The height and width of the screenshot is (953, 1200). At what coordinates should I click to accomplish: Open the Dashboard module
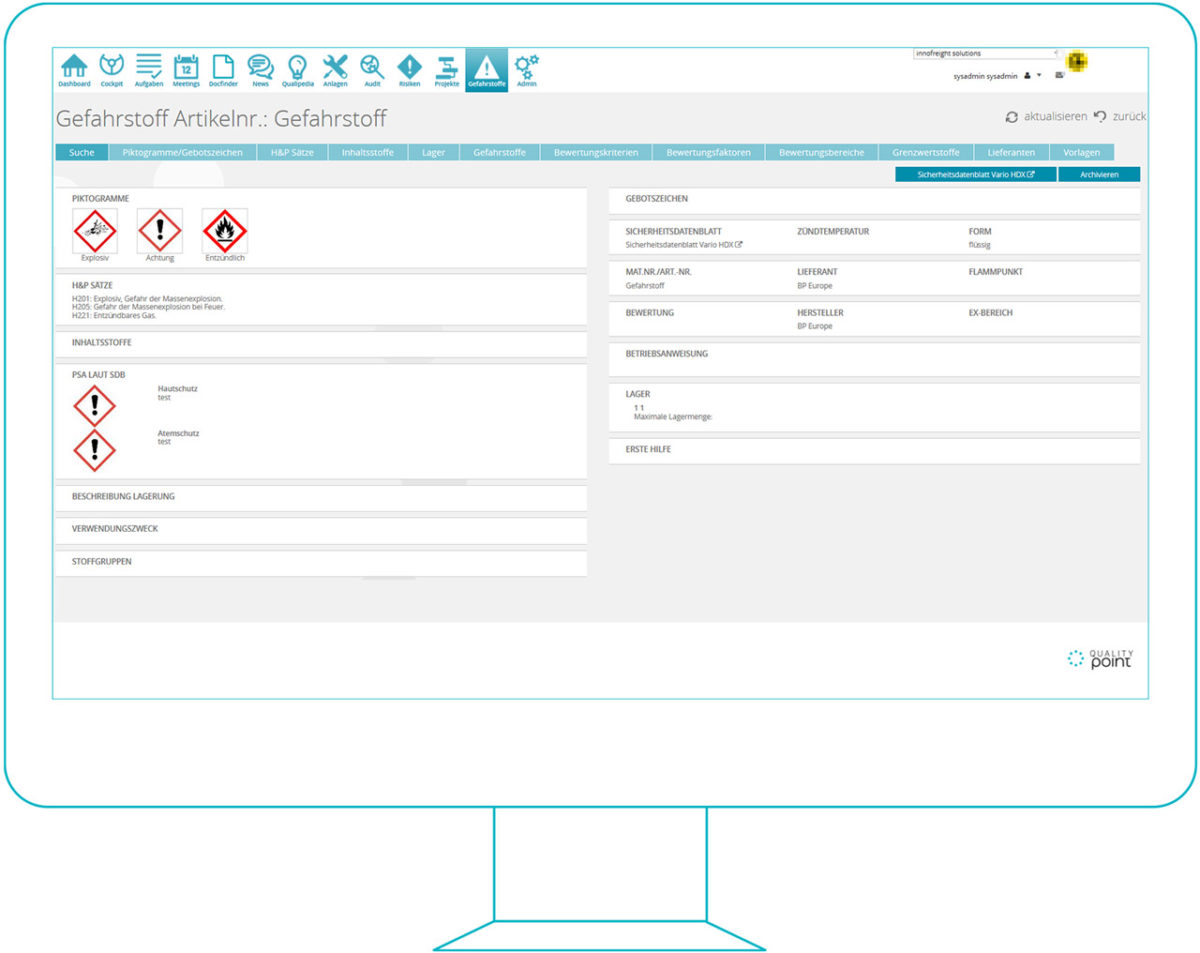click(74, 68)
